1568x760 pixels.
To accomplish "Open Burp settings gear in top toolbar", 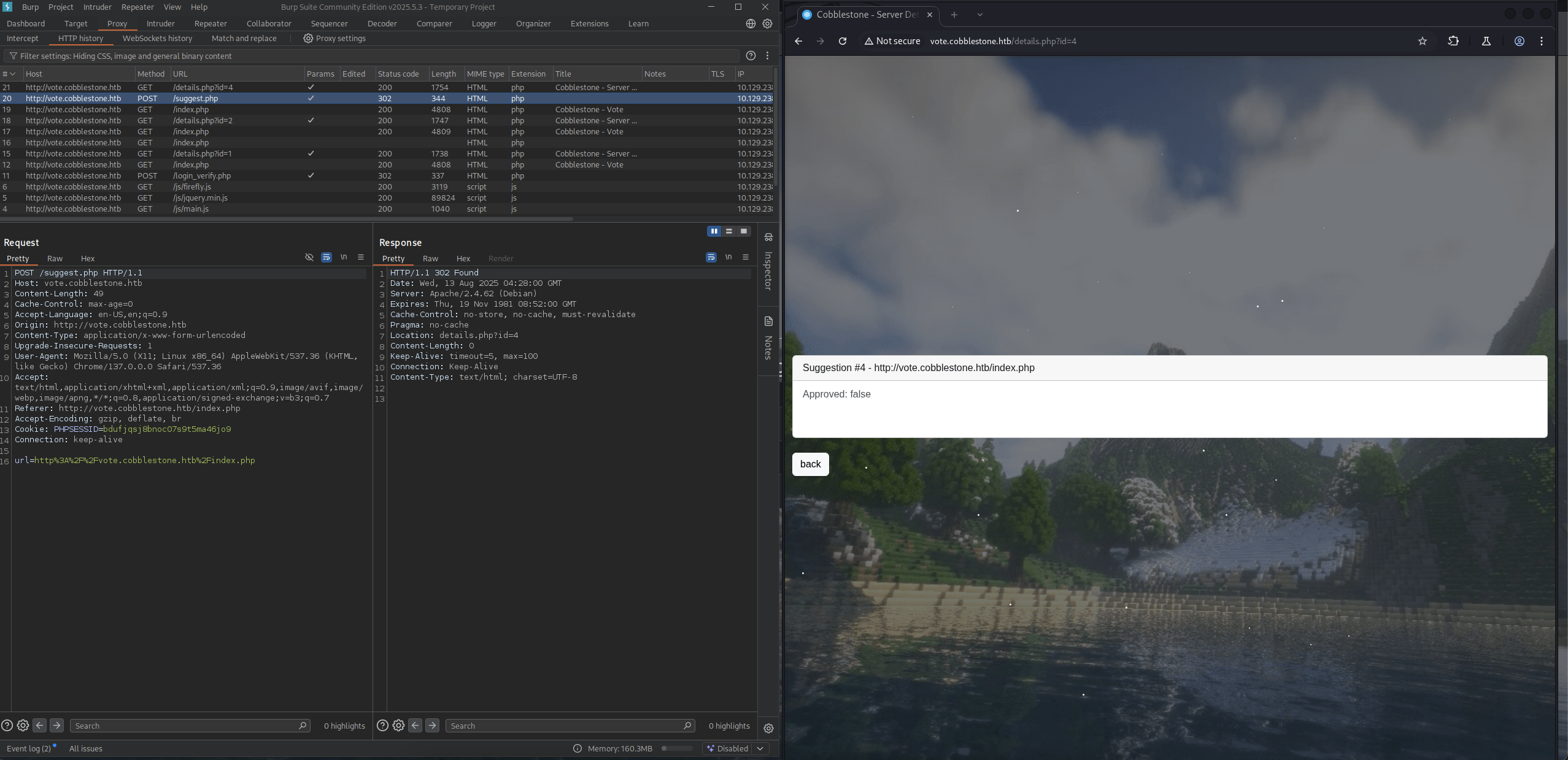I will click(767, 23).
